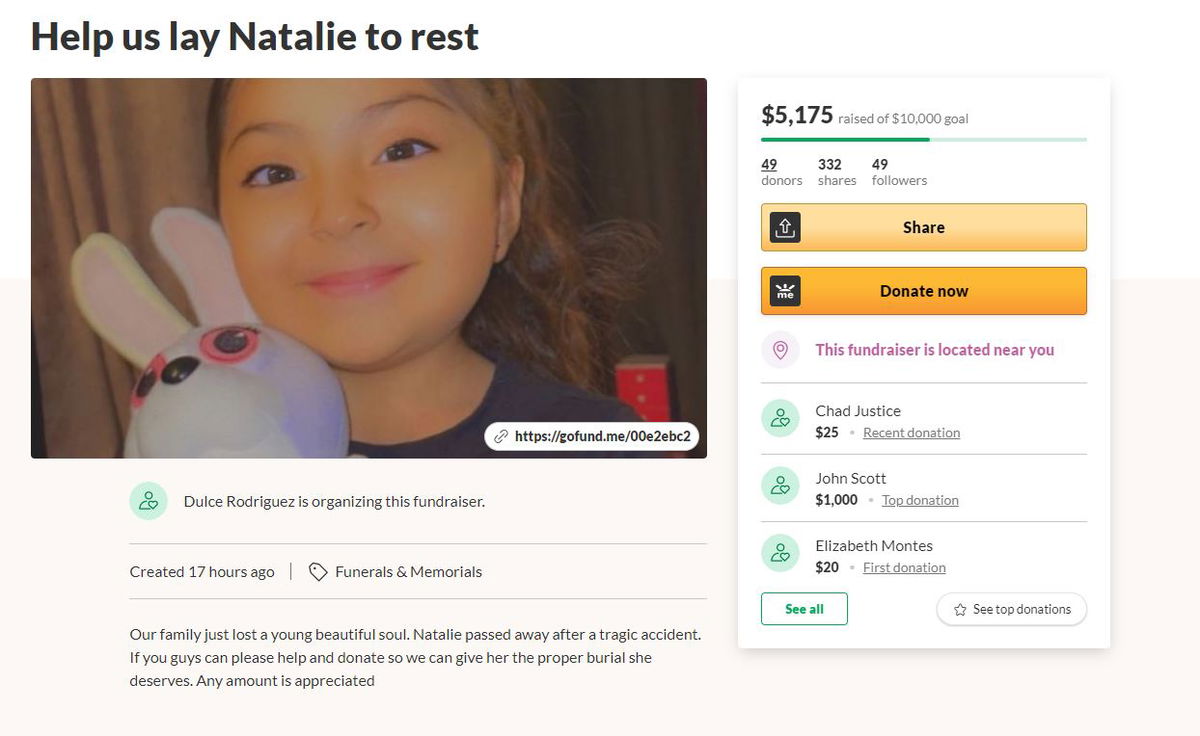Screen dimensions: 1200x736
Task: Click John Scott's donor avatar icon
Action: click(x=780, y=486)
